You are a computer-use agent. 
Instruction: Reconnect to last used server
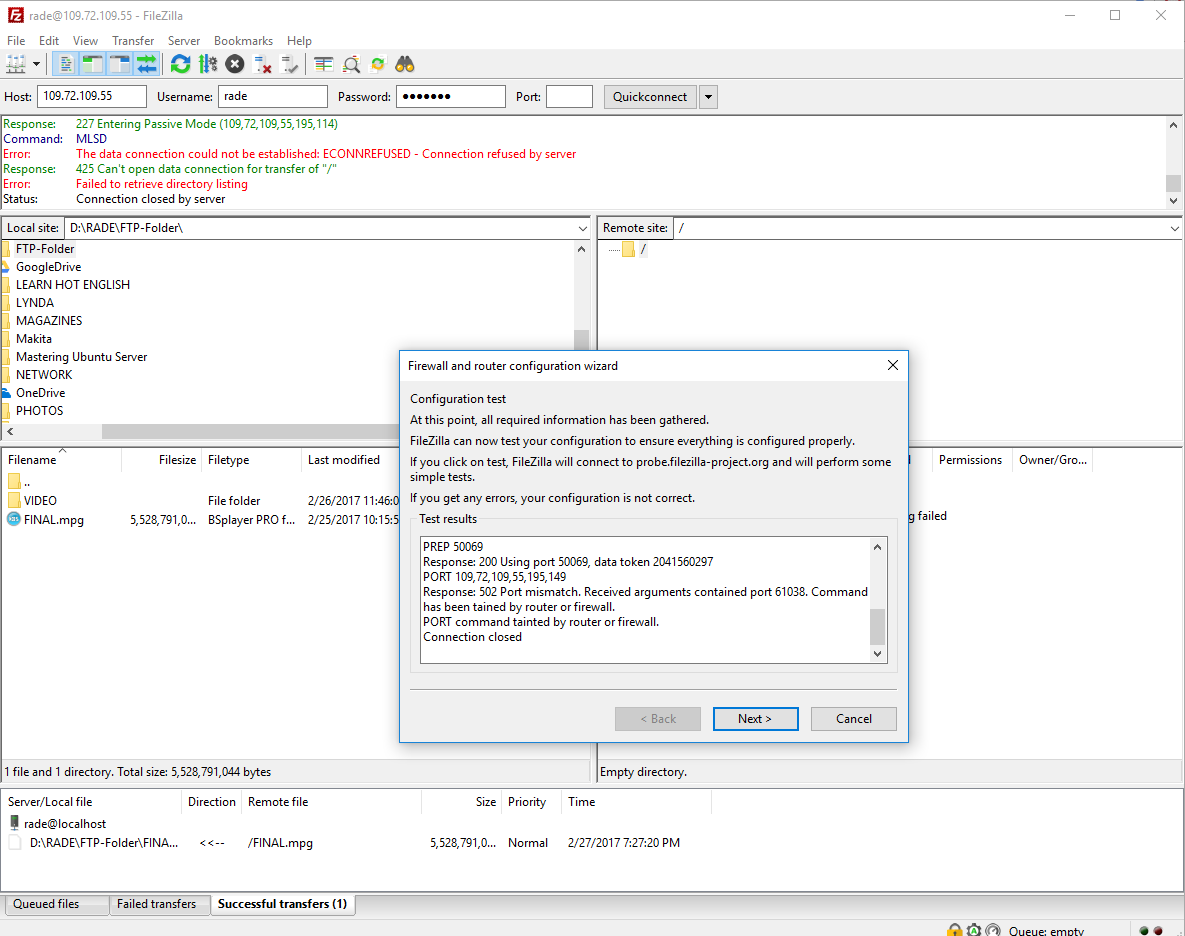289,64
